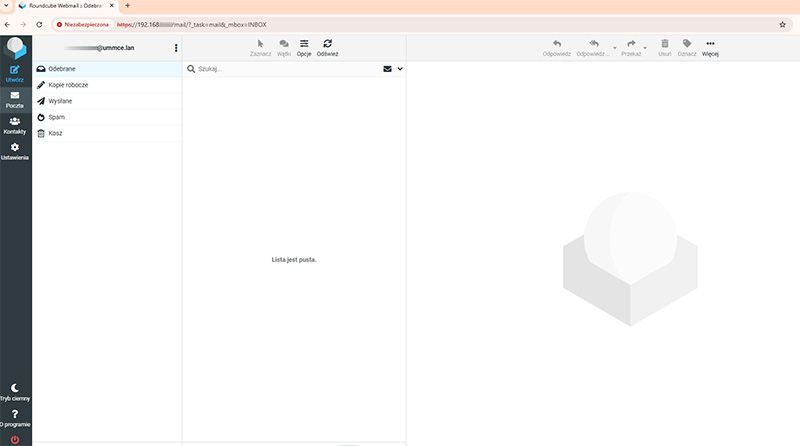Expand the search options chevron
The height and width of the screenshot is (446, 800).
(399, 69)
